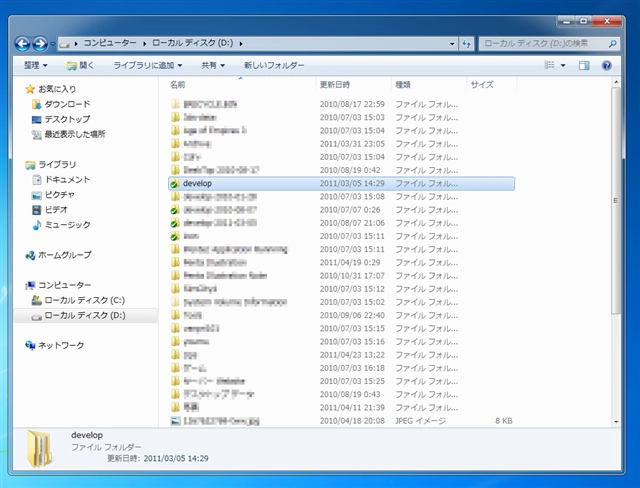This screenshot has width=640, height=488.
Task: Click the file list vertical scrollbar
Action: (x=616, y=200)
